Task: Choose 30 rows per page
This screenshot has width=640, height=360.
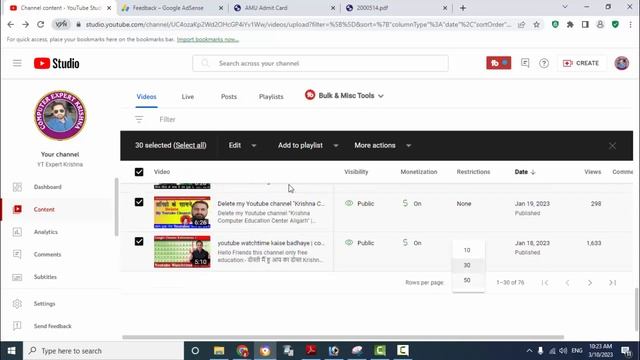Action: coord(468,265)
